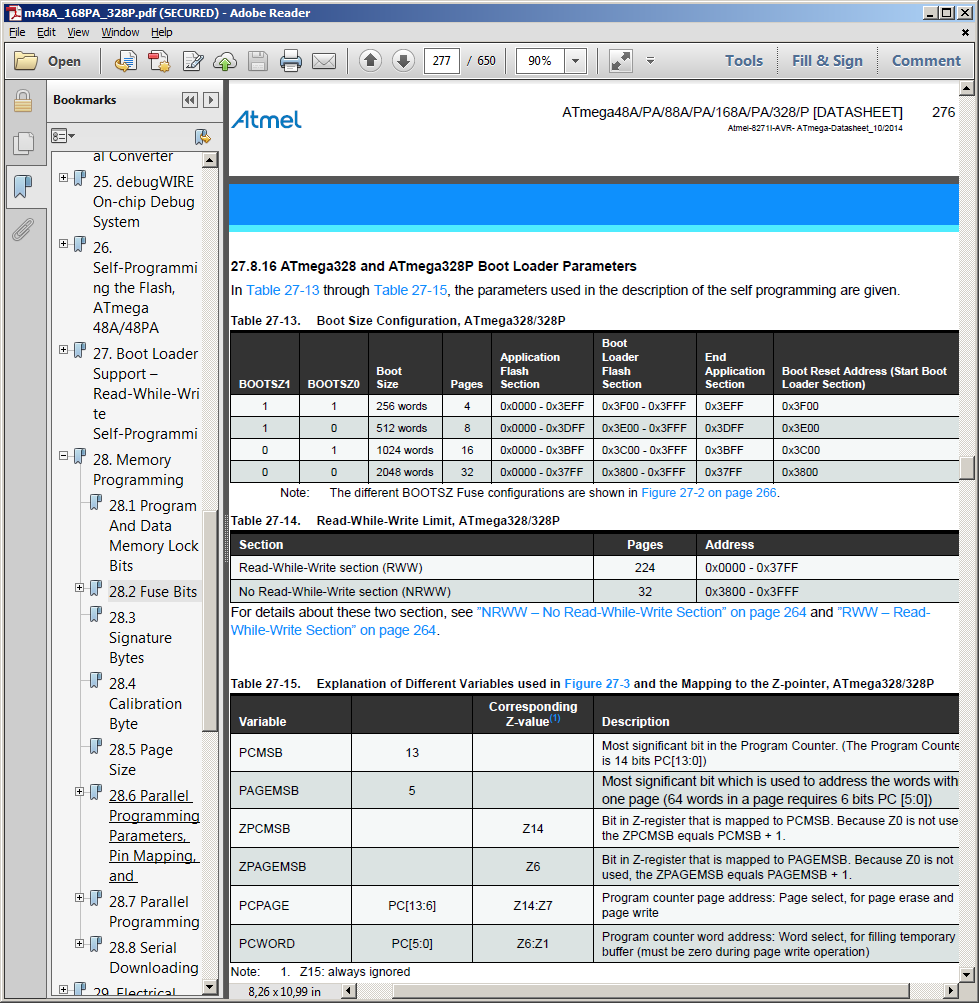Collapse the 28. Memory Programming bookmark

[64, 456]
